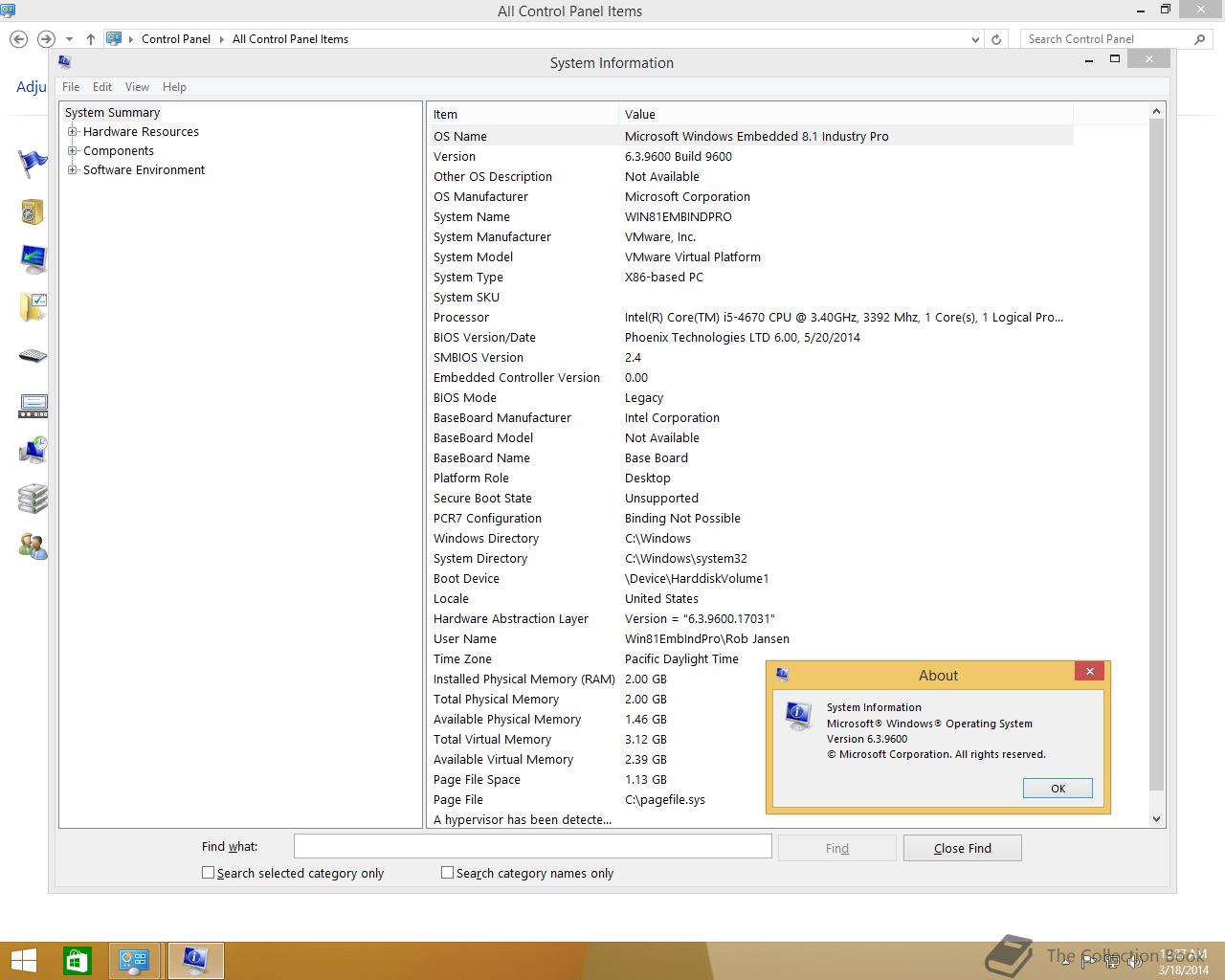
Task: Open dropdown arrow after Control Panel breadcrumb
Action: coord(222,39)
